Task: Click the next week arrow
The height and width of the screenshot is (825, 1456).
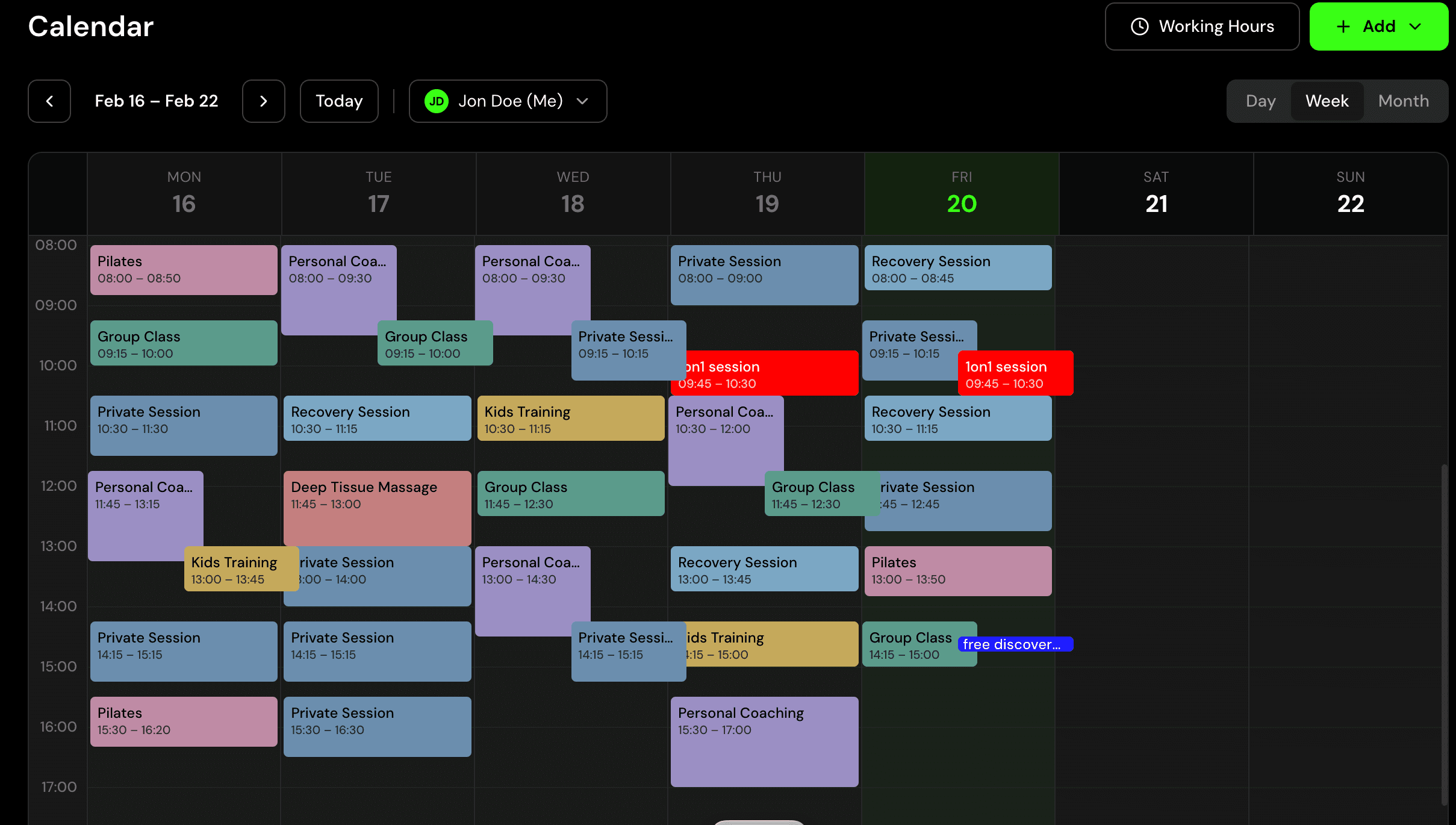Action: click(263, 101)
